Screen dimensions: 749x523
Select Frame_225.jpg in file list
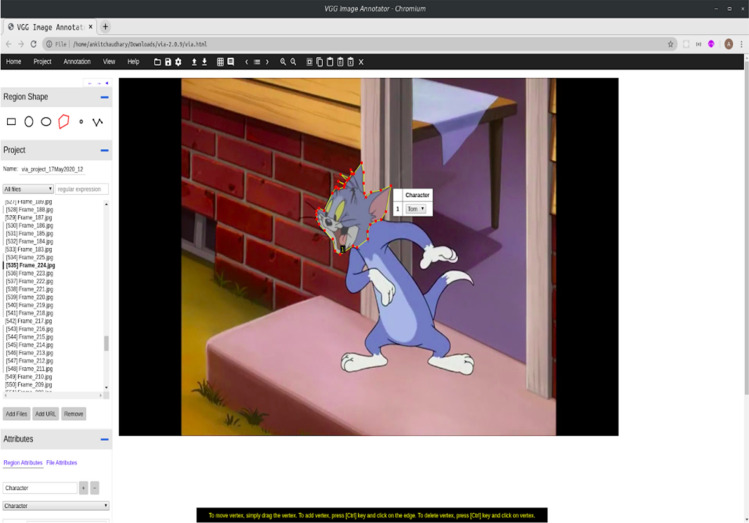29,257
